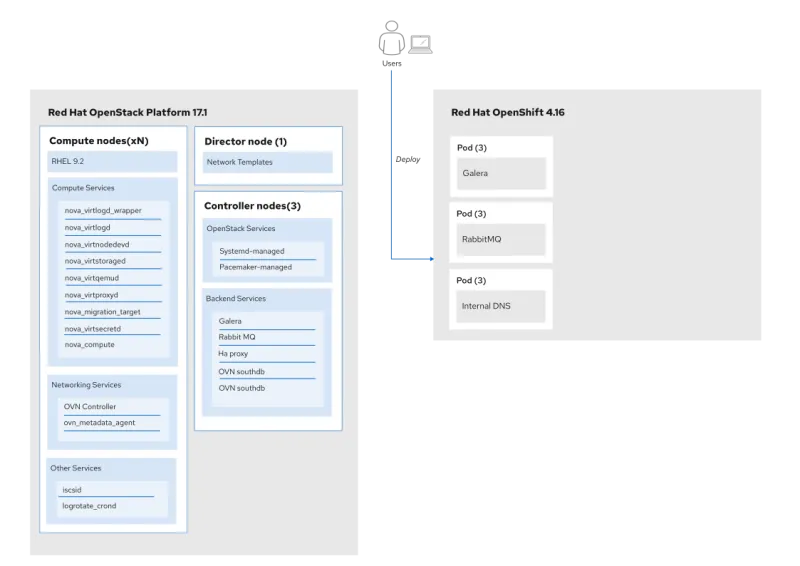Select the Network Templates box
Viewport: 800px width, 566px height.
(268, 162)
